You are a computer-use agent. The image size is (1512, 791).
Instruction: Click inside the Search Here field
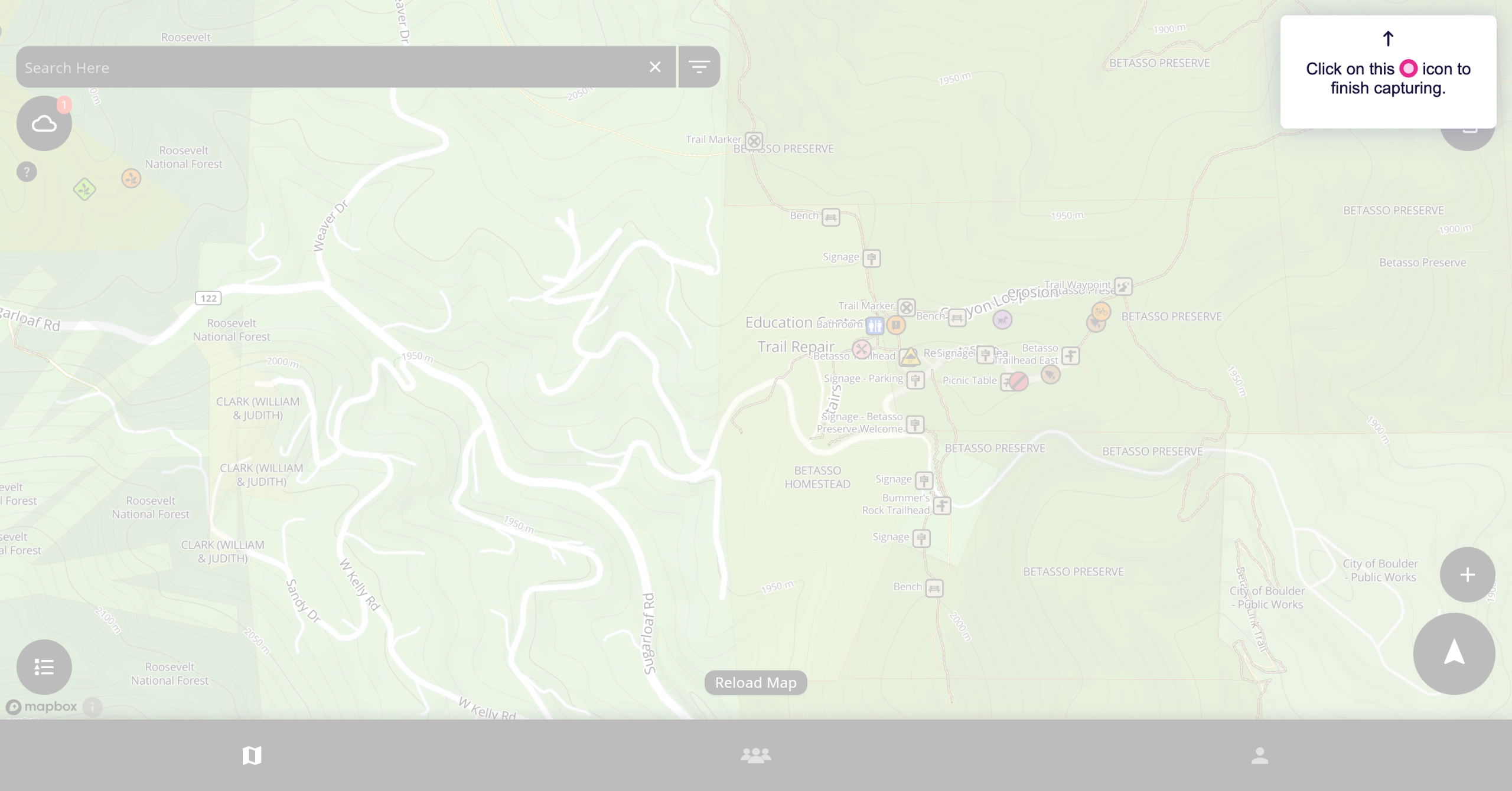[x=331, y=67]
